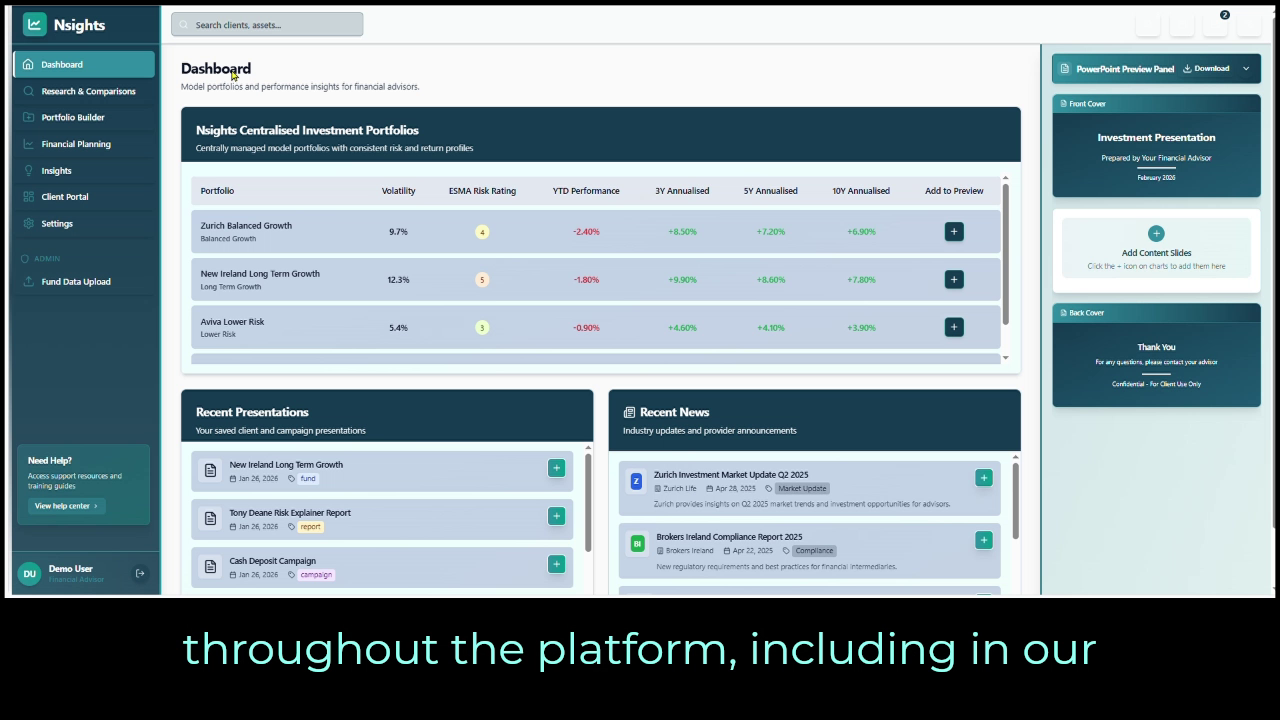Add New Ireland Long Term Growth portfolio
Image resolution: width=1280 pixels, height=720 pixels.
click(954, 279)
